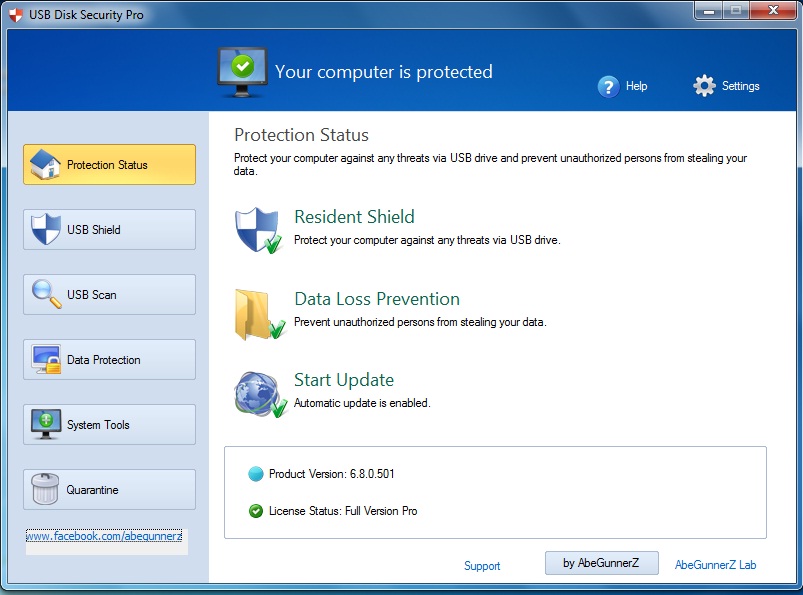The image size is (803, 595).
Task: Open the System Tools section
Action: coord(108,424)
